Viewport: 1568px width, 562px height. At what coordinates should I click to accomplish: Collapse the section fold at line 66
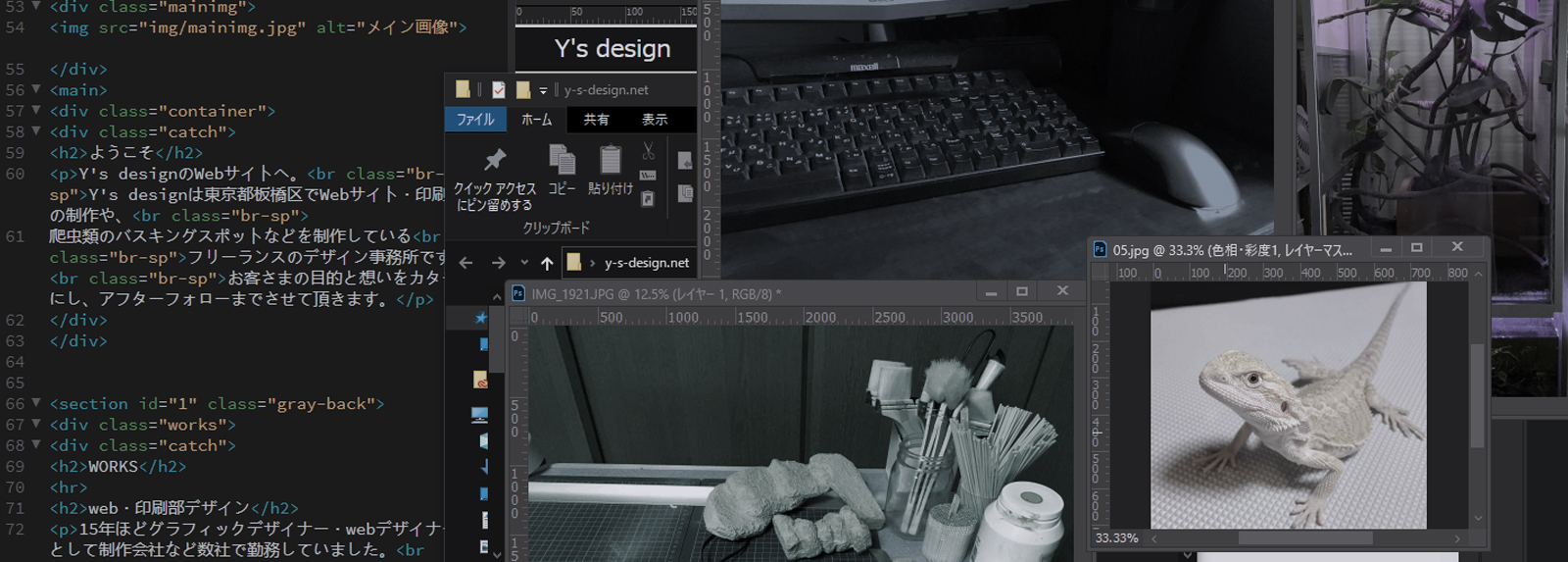[x=36, y=403]
